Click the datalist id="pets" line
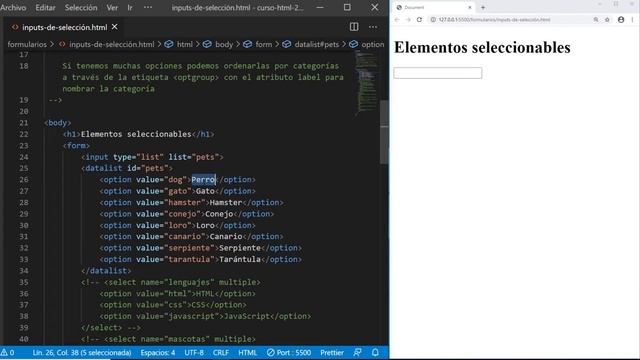The height and width of the screenshot is (360, 640). tap(127, 168)
